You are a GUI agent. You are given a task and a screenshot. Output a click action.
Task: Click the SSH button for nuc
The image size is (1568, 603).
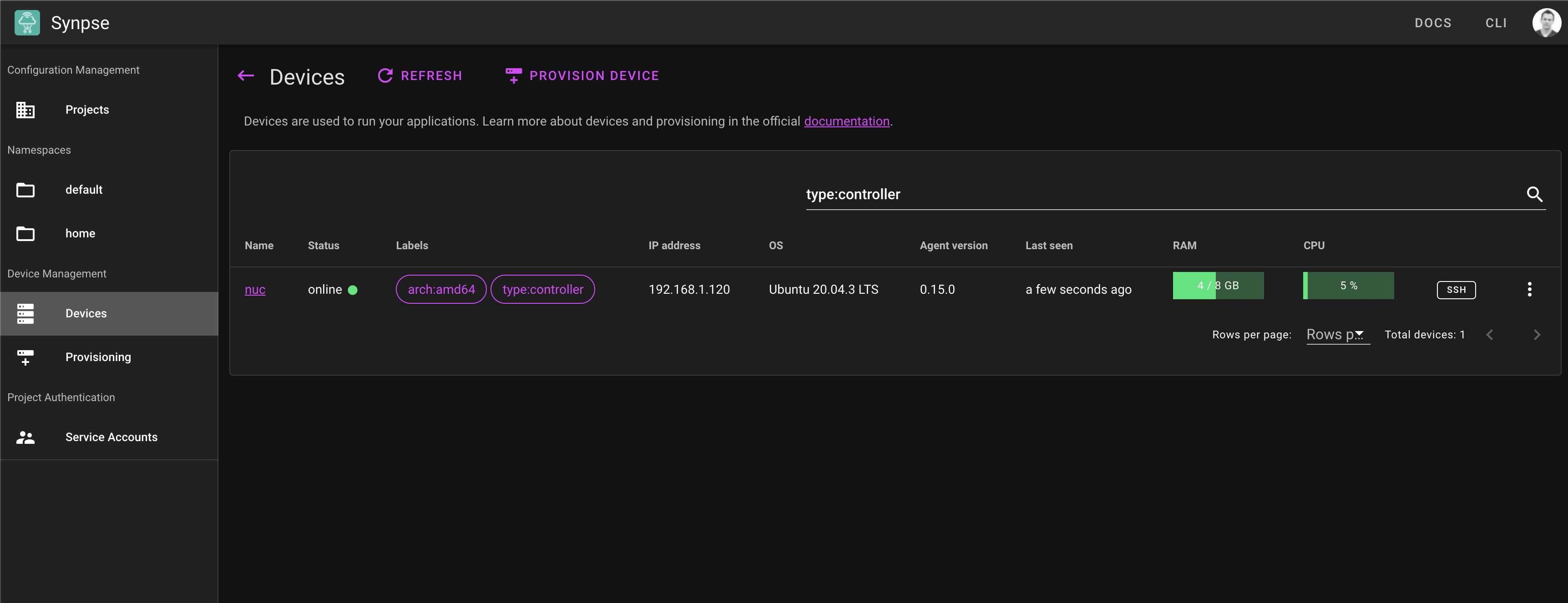[1456, 290]
